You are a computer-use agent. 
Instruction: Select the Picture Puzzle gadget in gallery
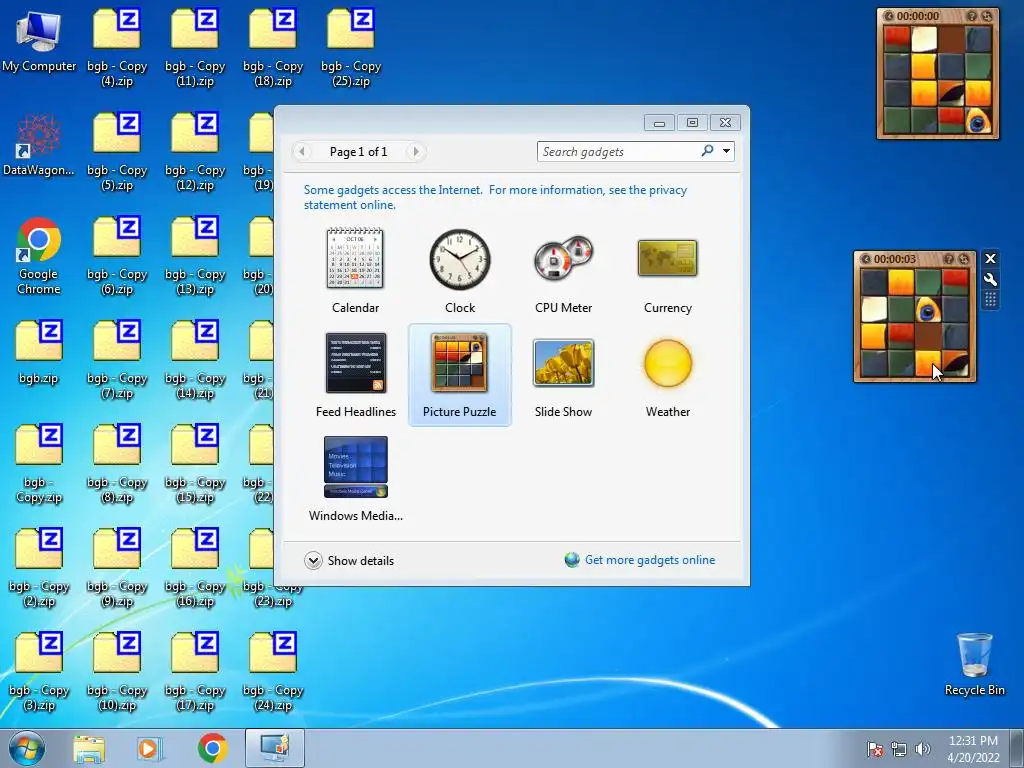coord(459,375)
